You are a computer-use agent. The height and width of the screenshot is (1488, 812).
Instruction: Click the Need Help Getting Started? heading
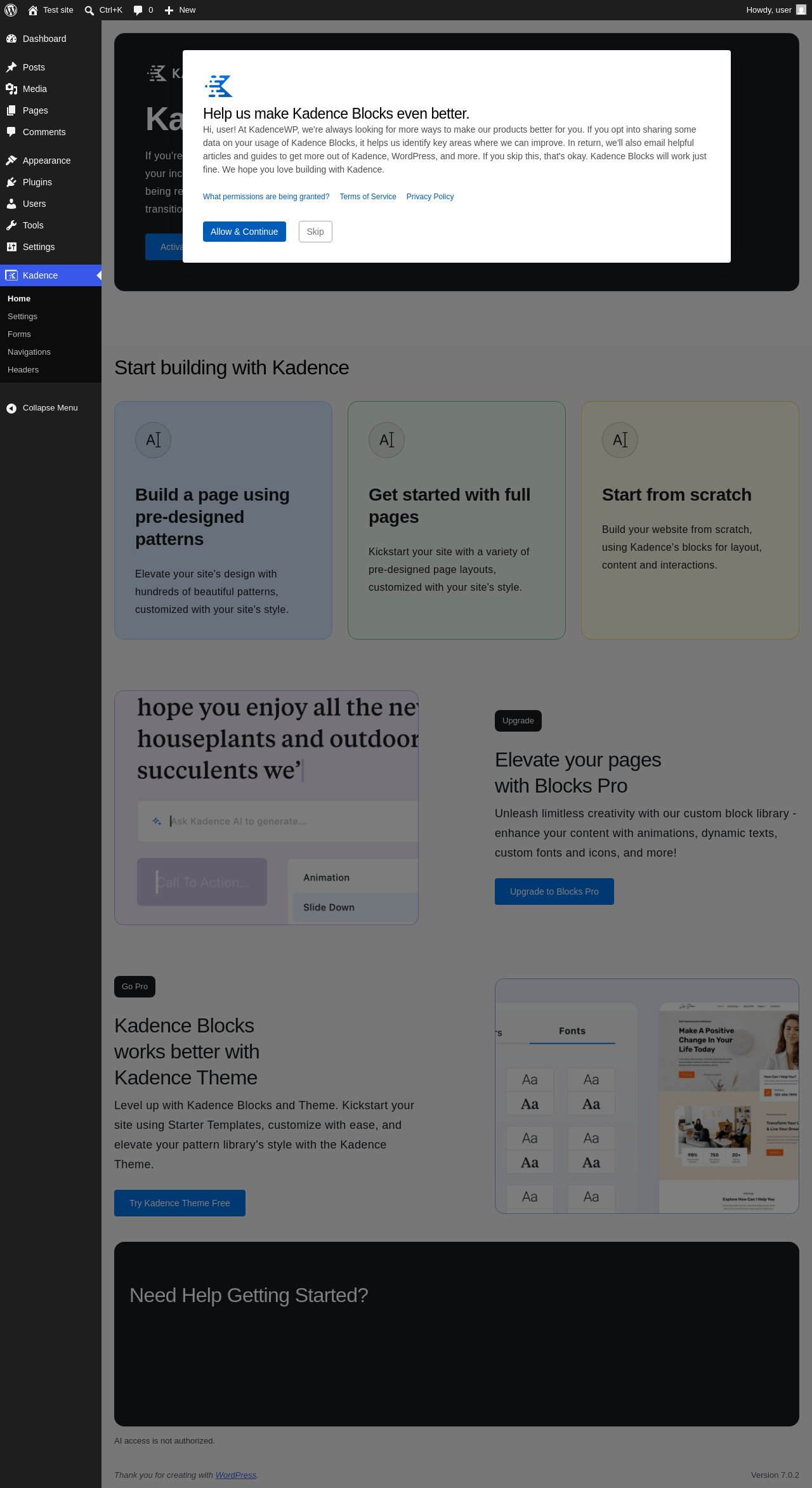(249, 1295)
